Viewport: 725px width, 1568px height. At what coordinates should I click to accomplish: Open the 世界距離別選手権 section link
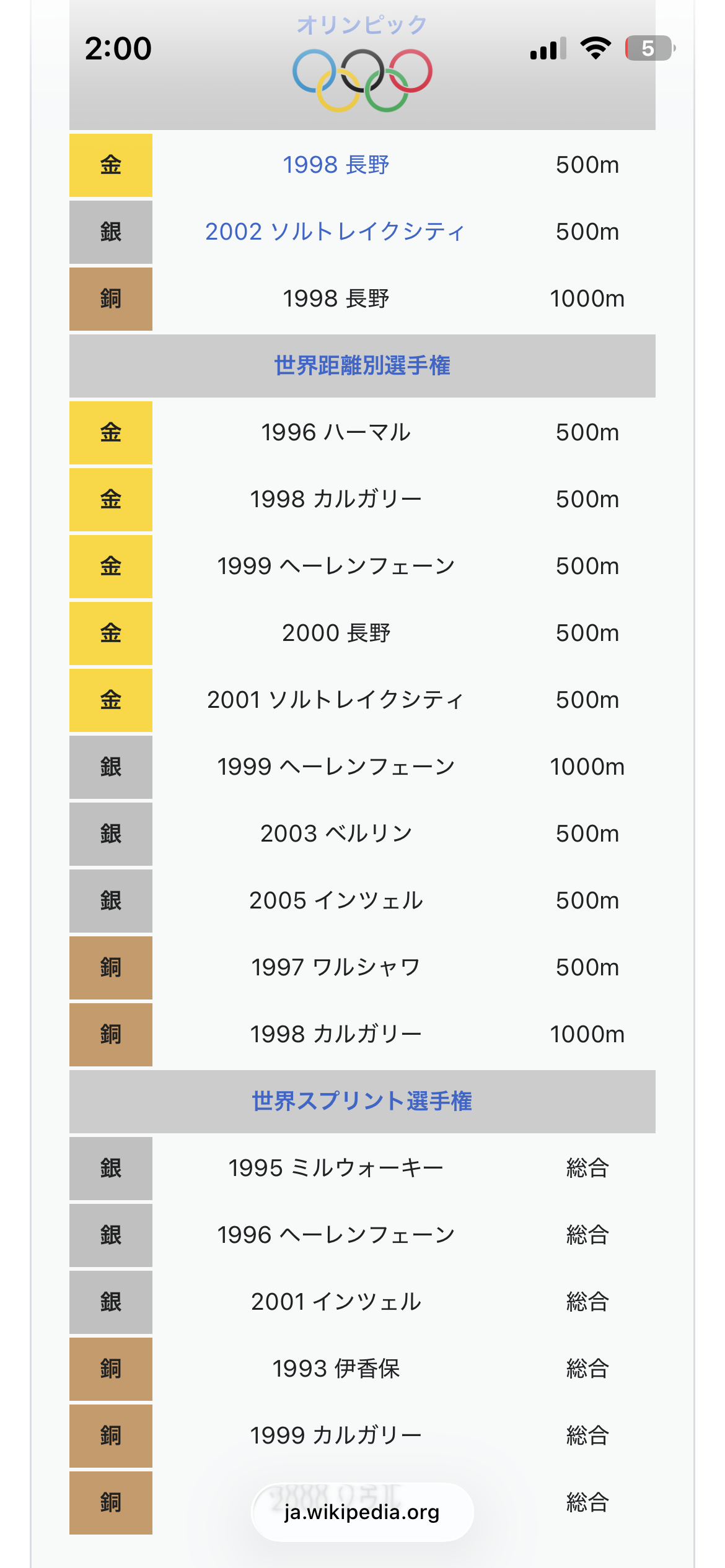click(x=362, y=365)
